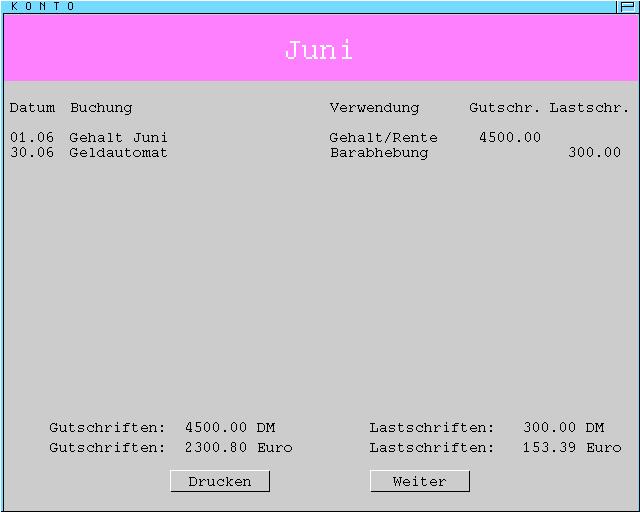Click the date 30.06
Screen dimensions: 640x512
click(x=32, y=153)
